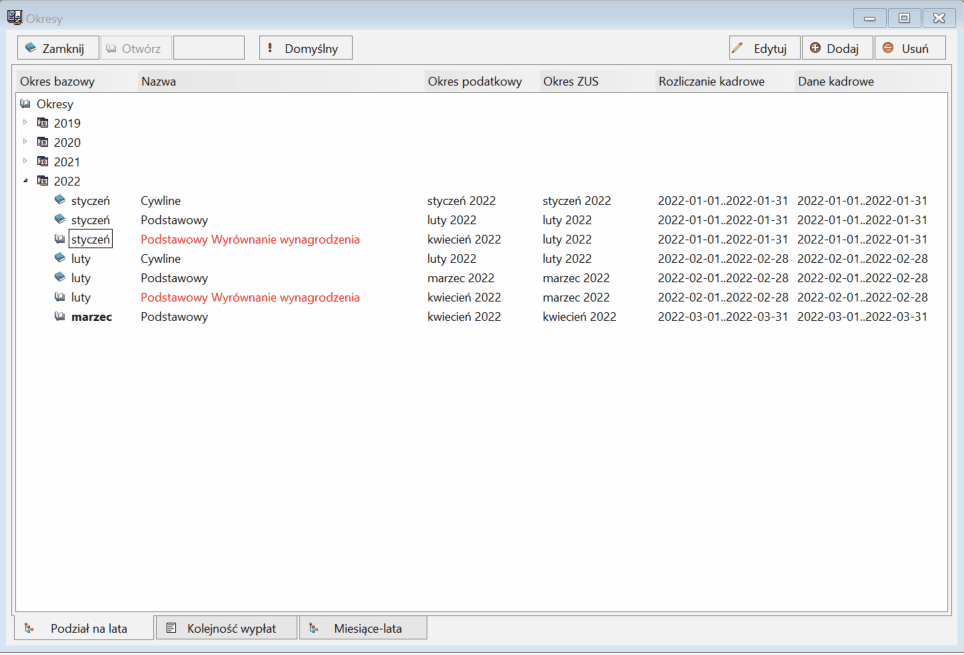Viewport: 964px width, 655px height.
Task: Switch to the Kolejność wypłat tab
Action: click(227, 628)
